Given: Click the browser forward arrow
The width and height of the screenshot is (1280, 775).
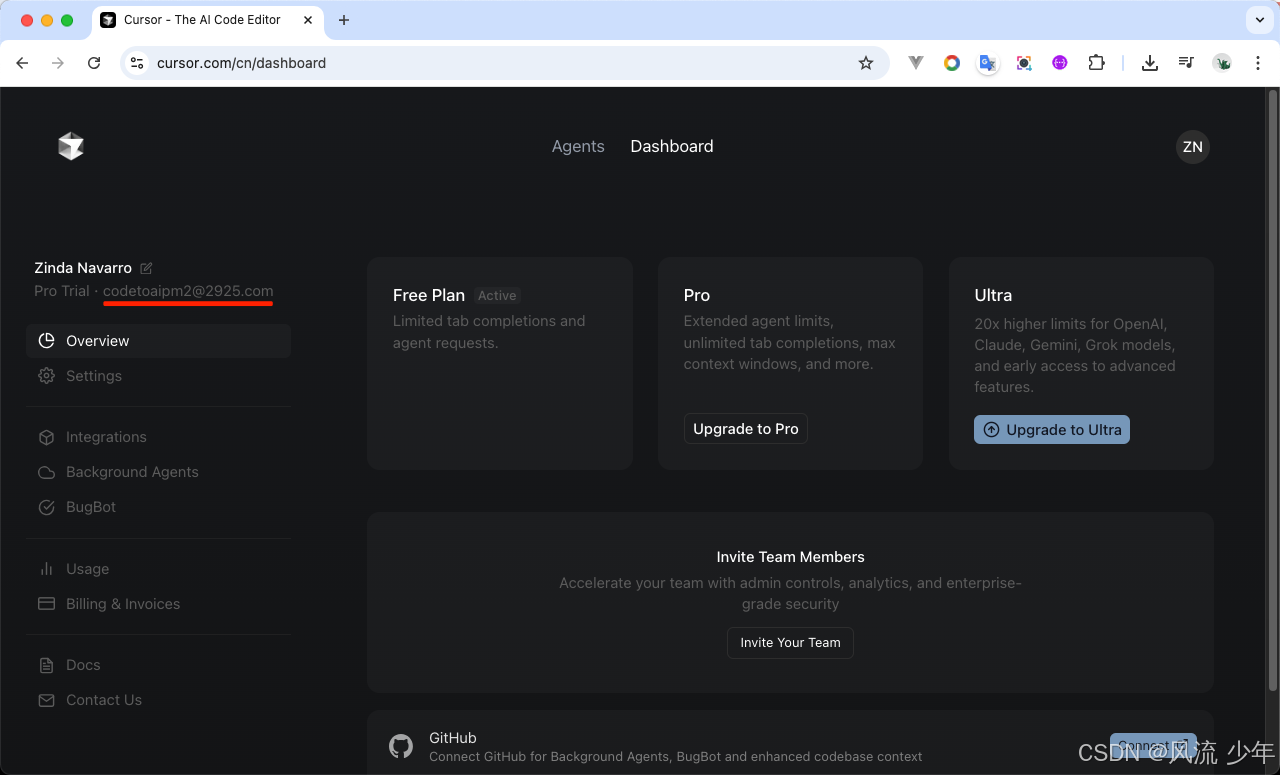Looking at the screenshot, I should [x=58, y=63].
